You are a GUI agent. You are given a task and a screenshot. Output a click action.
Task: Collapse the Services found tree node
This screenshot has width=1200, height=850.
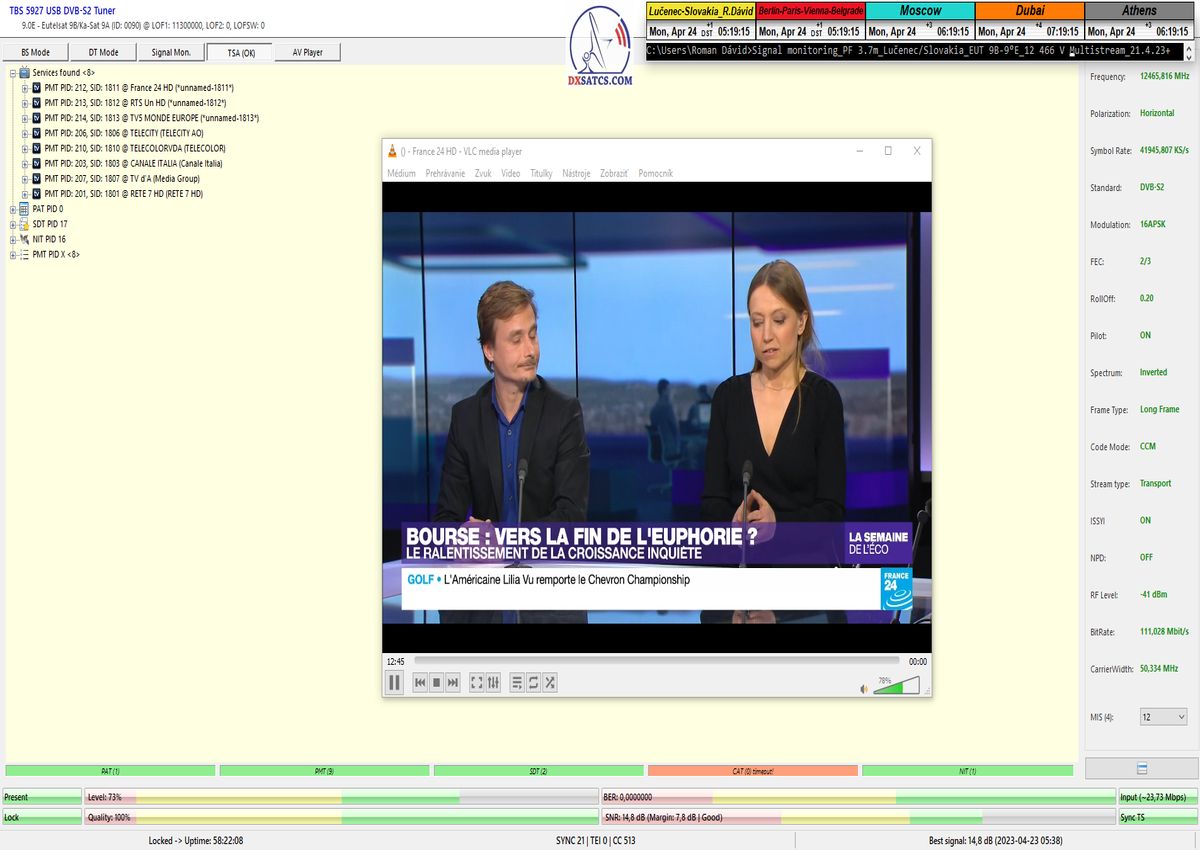click(13, 73)
